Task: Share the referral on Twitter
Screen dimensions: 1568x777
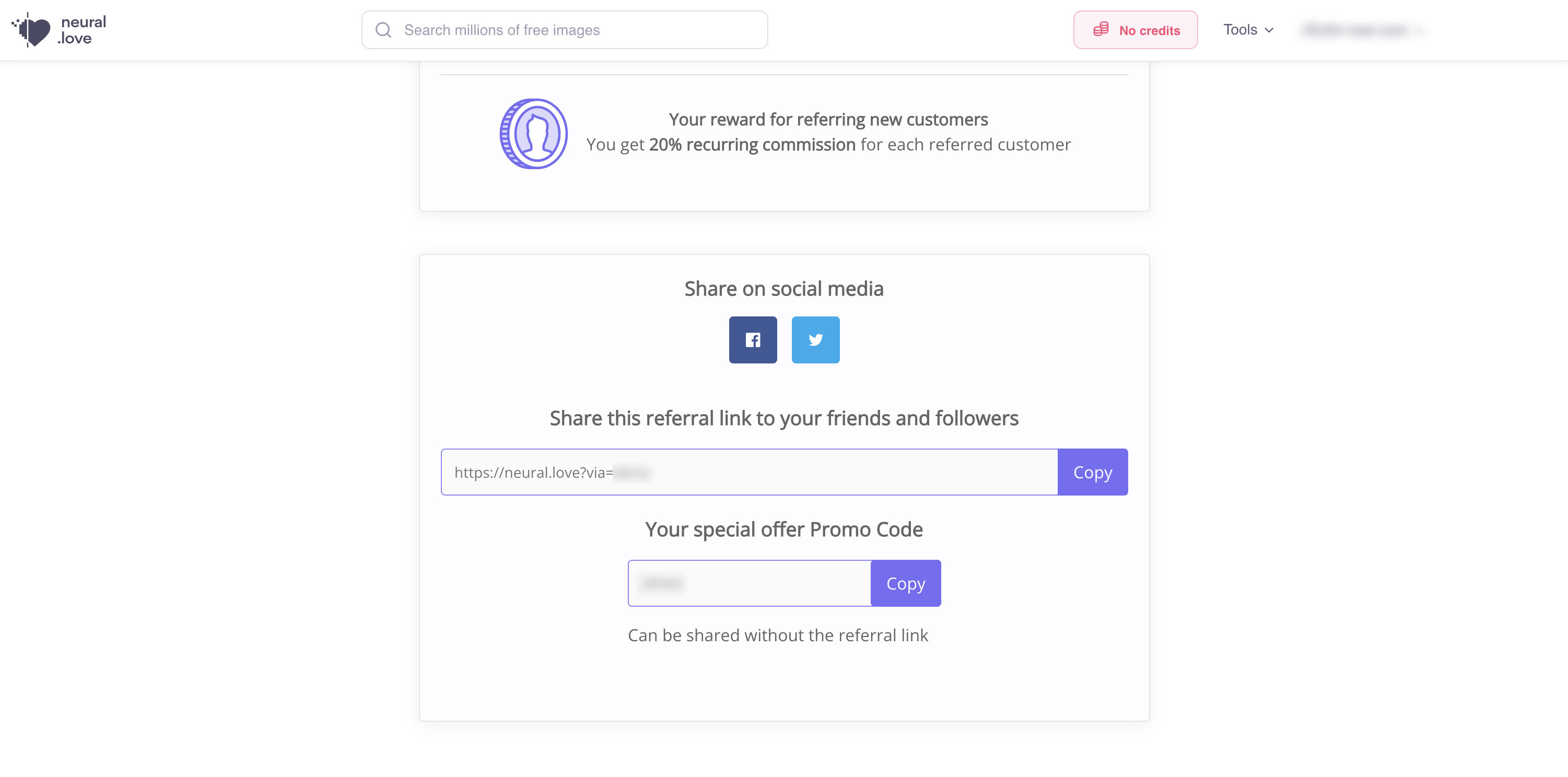Action: pyautogui.click(x=815, y=339)
